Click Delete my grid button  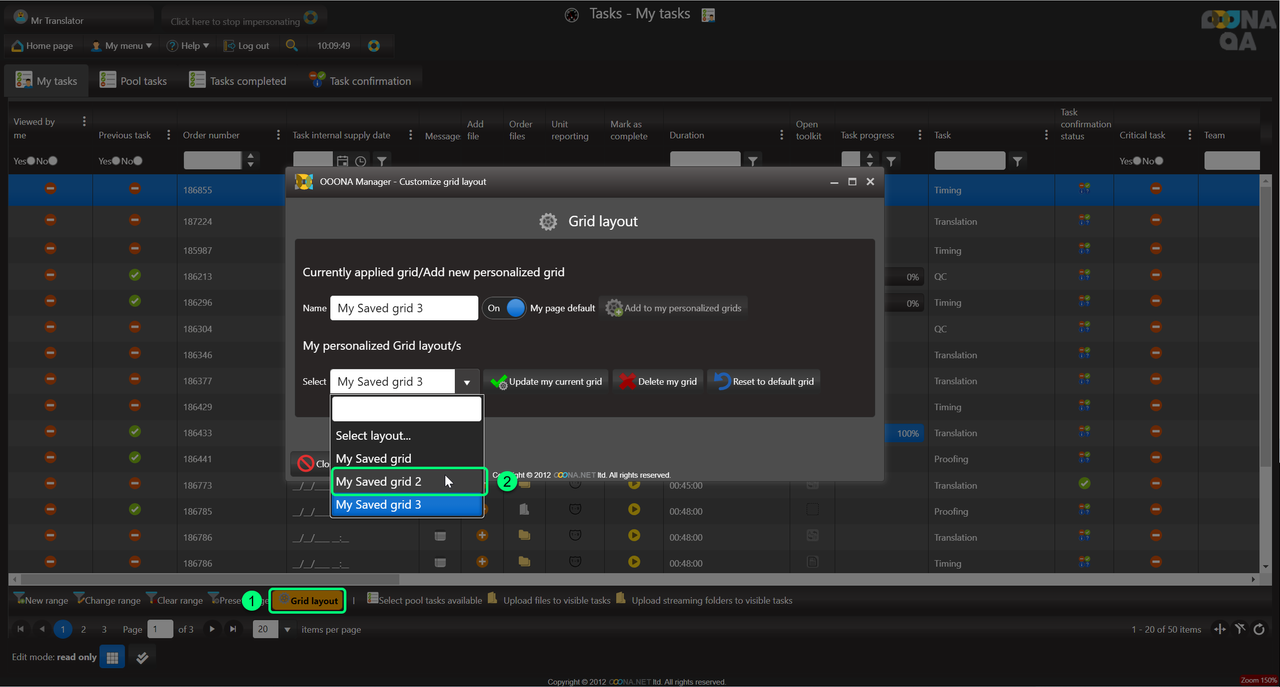657,382
